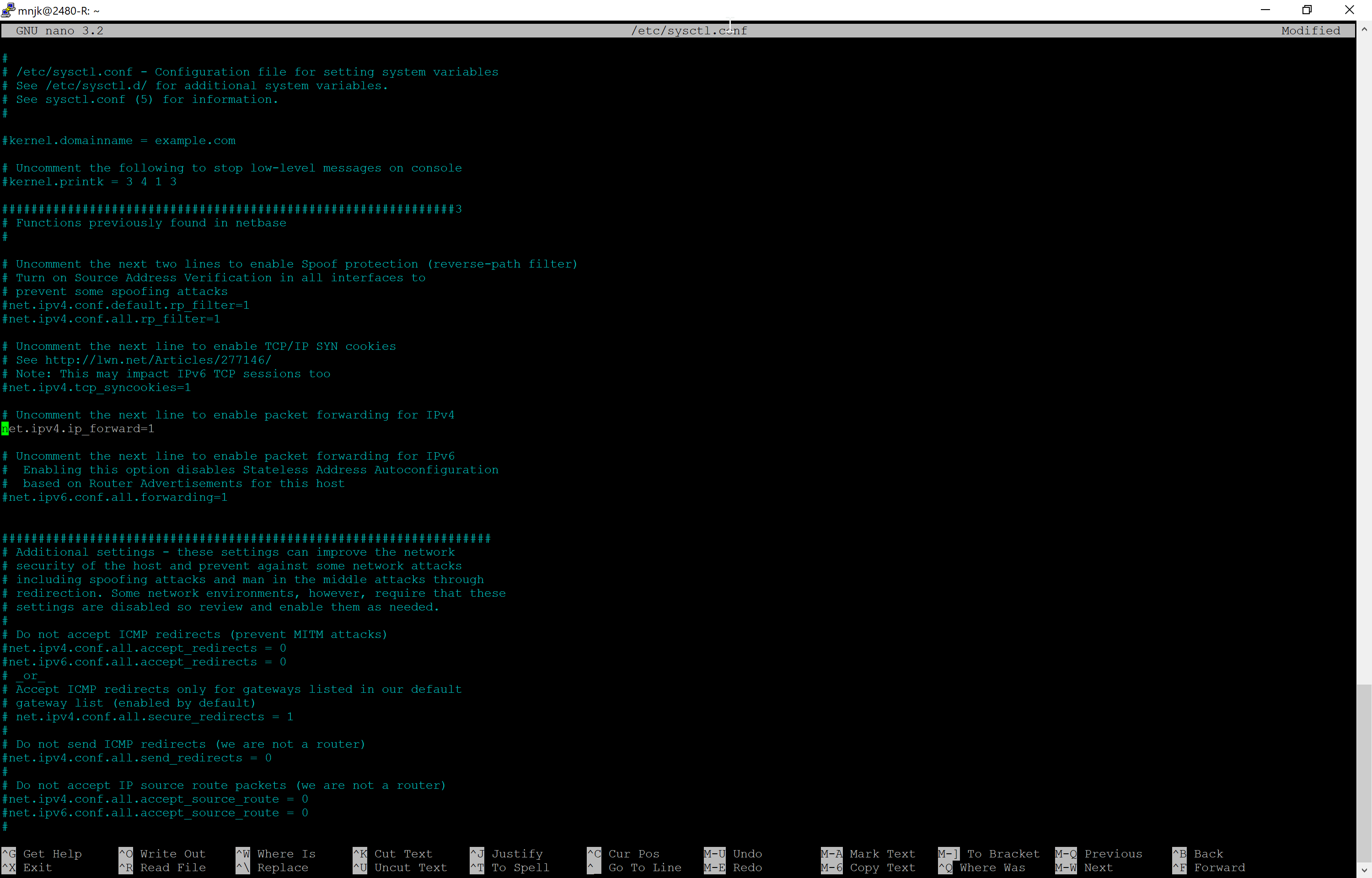1372x878 pixels.
Task: Click the 'Functions previously found in netbase' comment
Action: [x=144, y=222]
